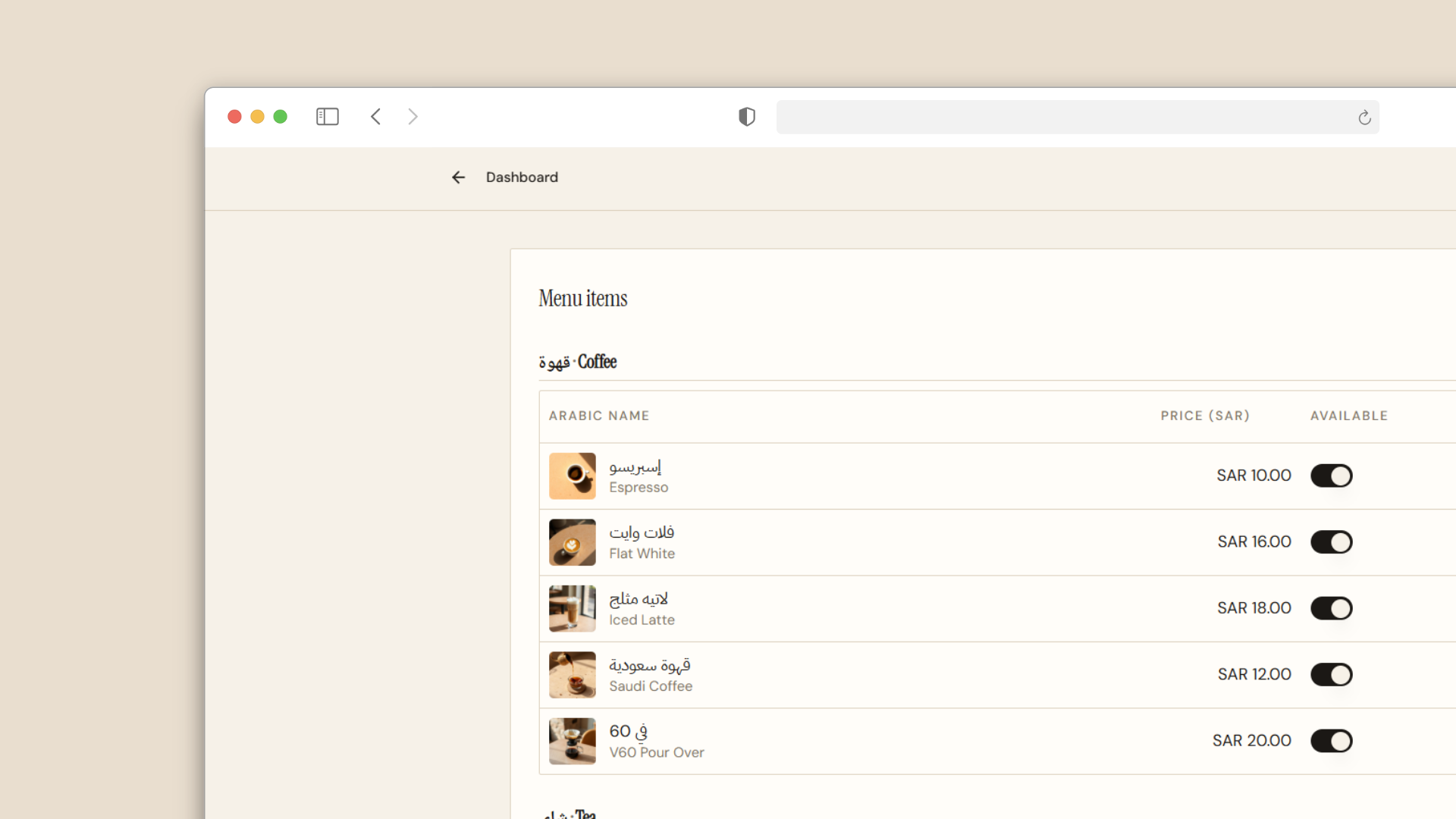
Task: Click the SAR 16.00 price
Action: (x=1254, y=542)
